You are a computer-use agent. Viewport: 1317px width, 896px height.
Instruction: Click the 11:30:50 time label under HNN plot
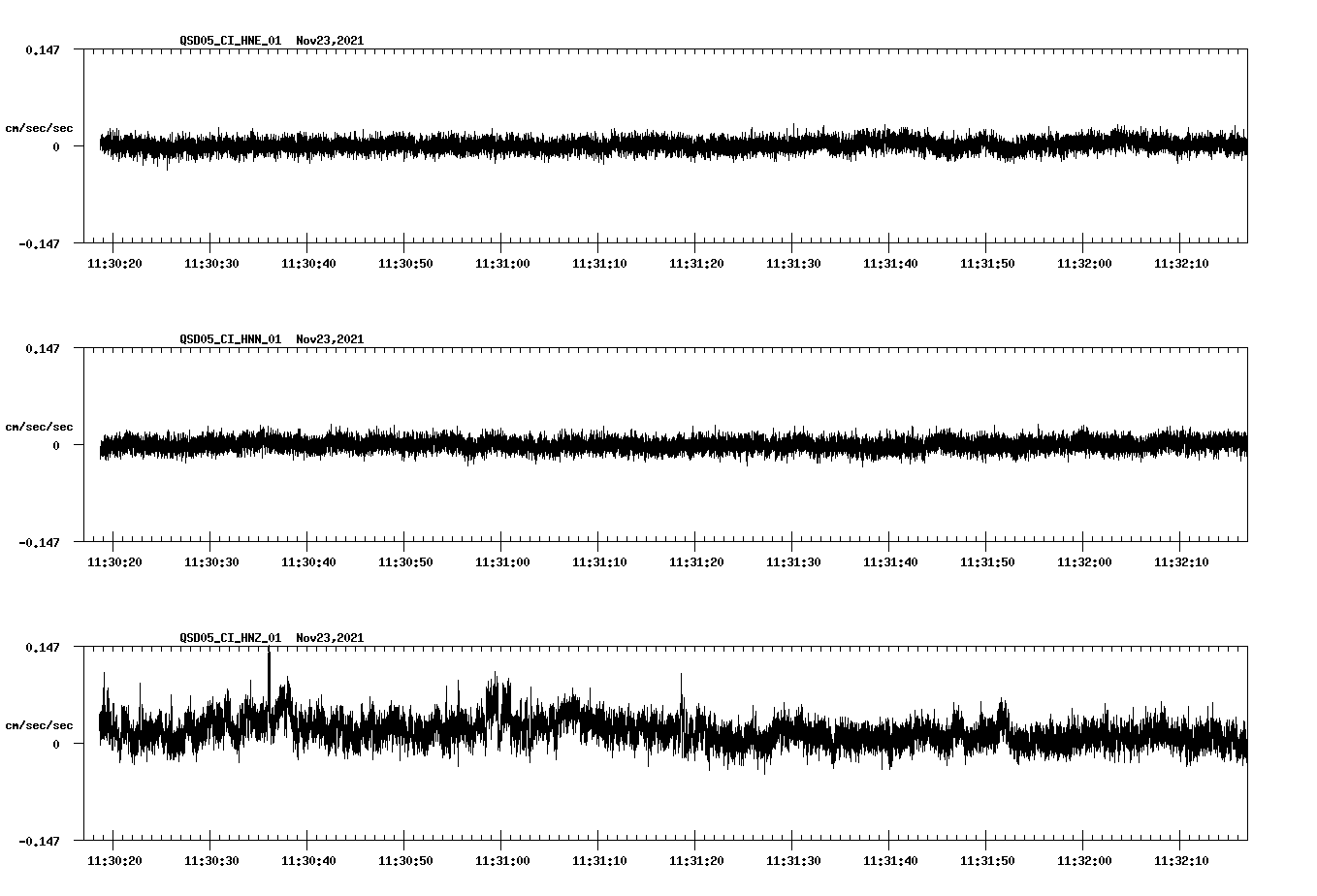[405, 562]
